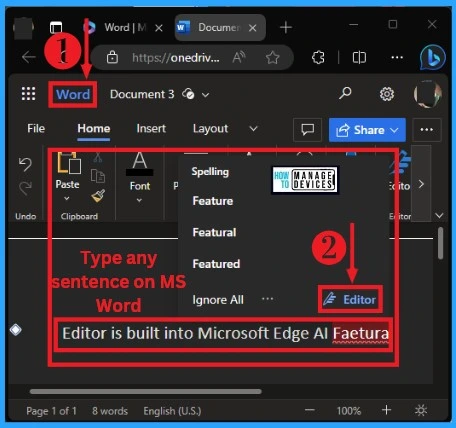Zoom out with minus button
The height and width of the screenshot is (428, 456).
(x=310, y=410)
